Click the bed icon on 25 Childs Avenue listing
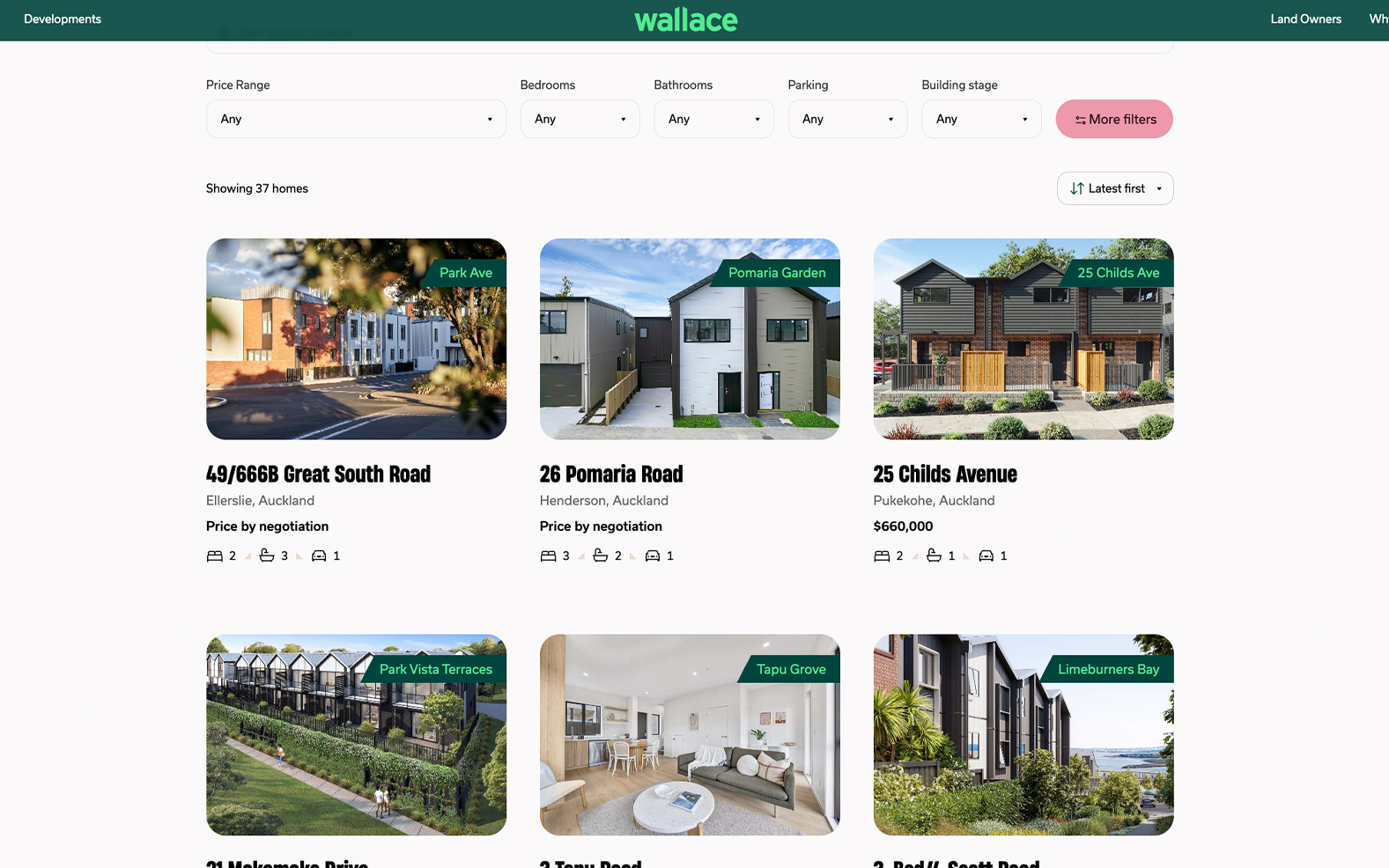The height and width of the screenshot is (868, 1389). click(882, 555)
